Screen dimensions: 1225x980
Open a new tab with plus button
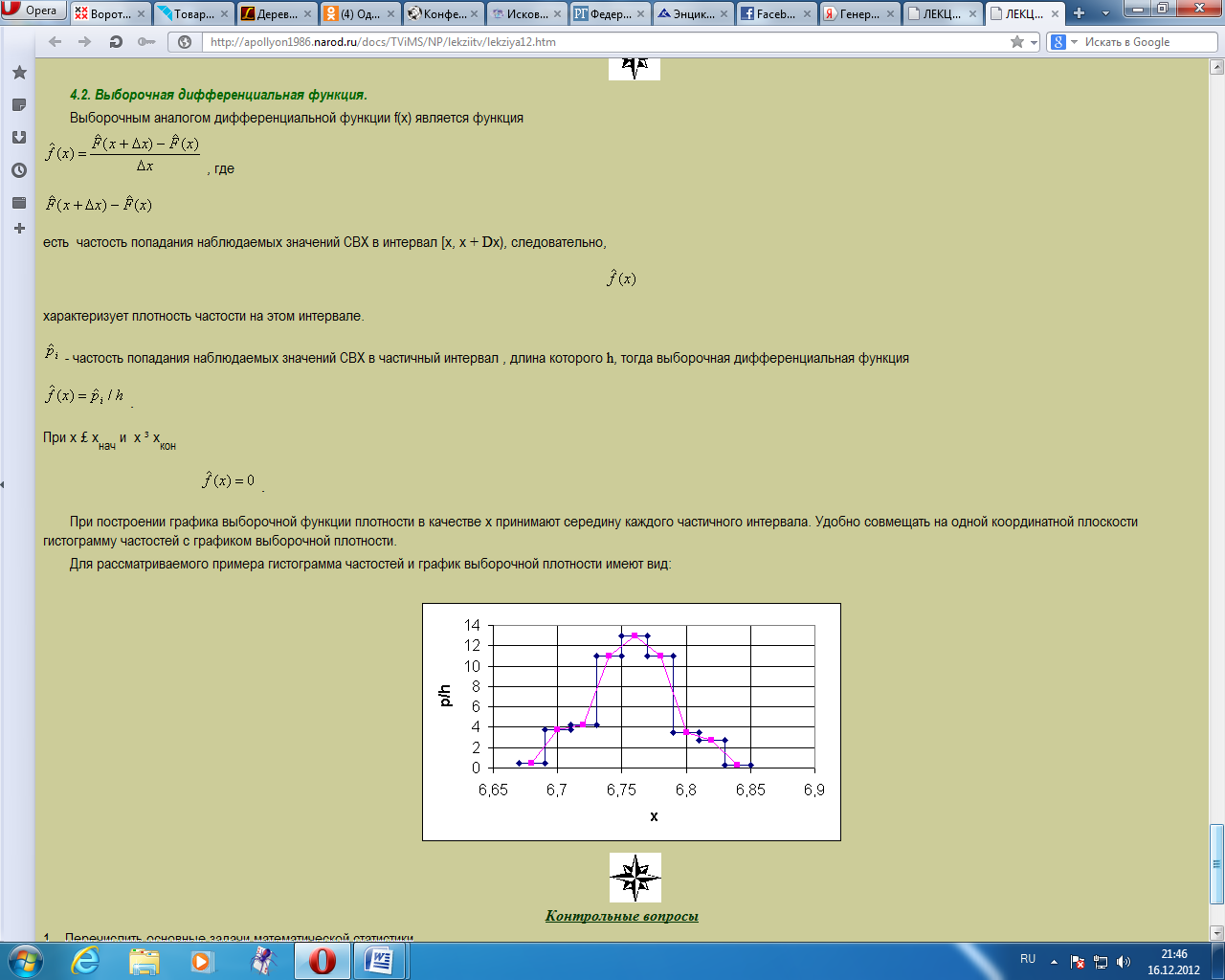(x=1080, y=13)
